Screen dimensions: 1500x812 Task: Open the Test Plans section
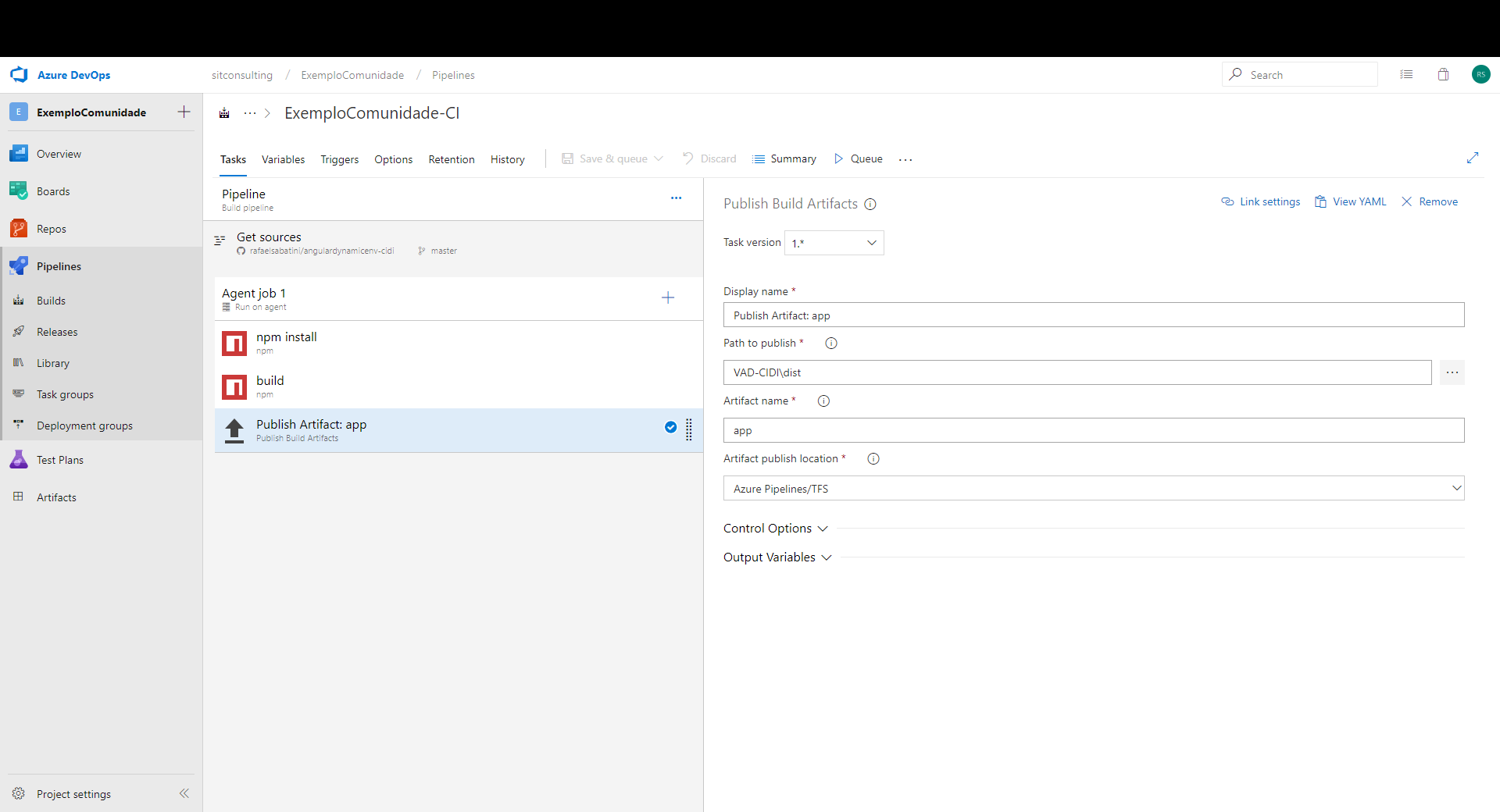pos(59,459)
